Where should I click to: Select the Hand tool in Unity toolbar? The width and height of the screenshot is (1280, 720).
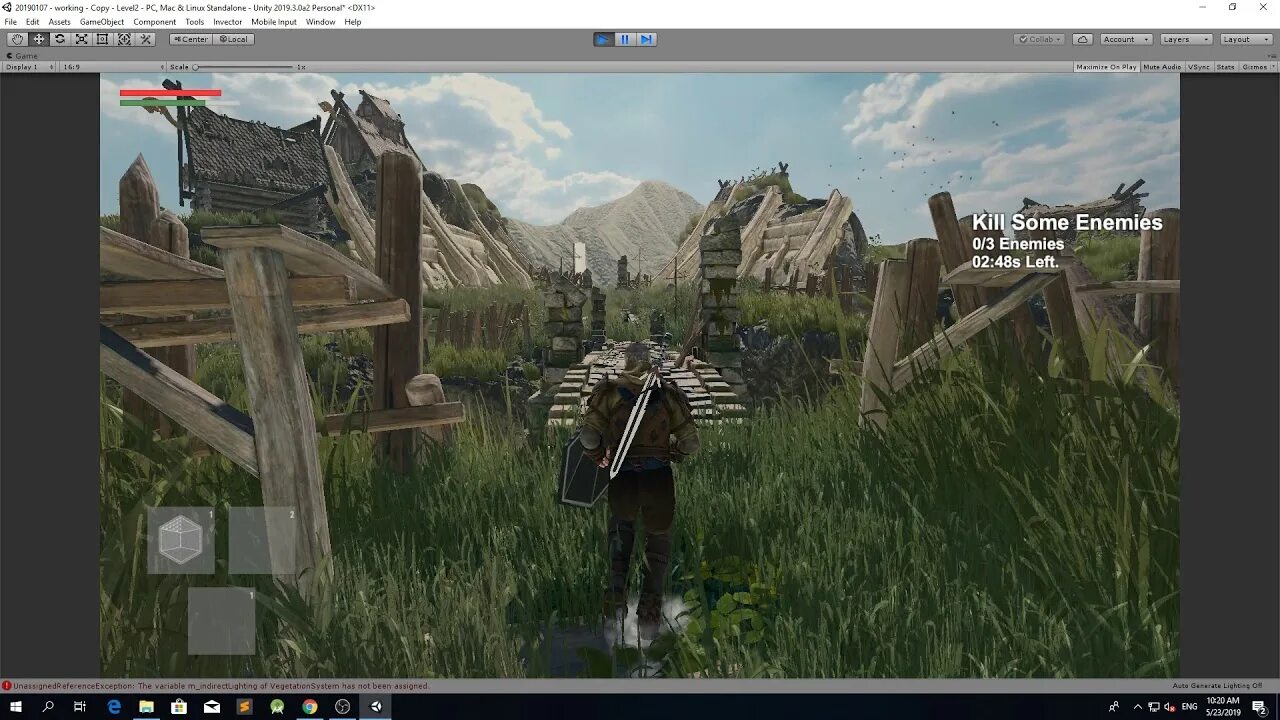18,39
